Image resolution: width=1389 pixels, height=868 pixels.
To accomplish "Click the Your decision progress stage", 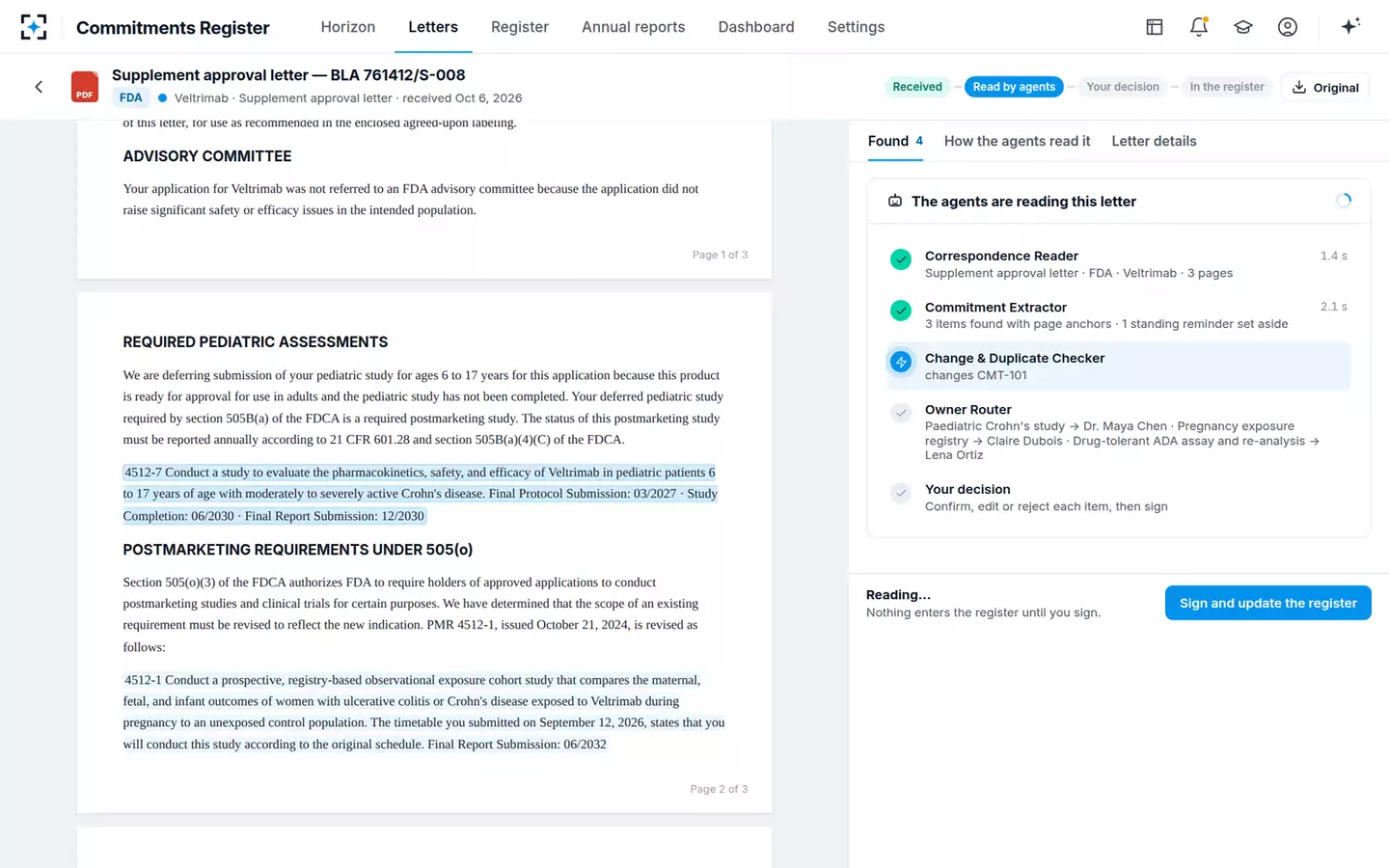I will tap(1123, 87).
